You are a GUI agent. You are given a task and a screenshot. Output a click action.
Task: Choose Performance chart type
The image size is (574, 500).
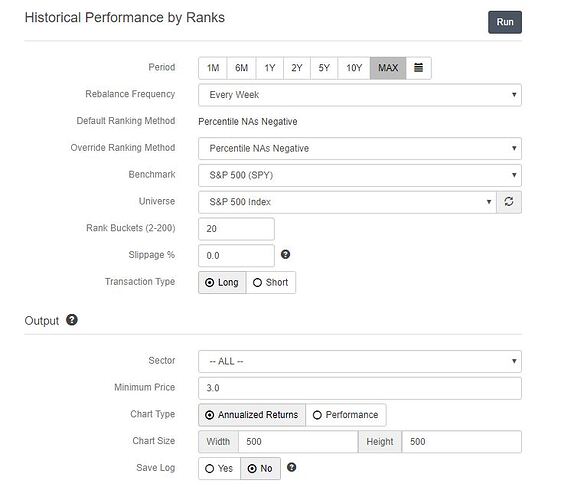click(346, 415)
